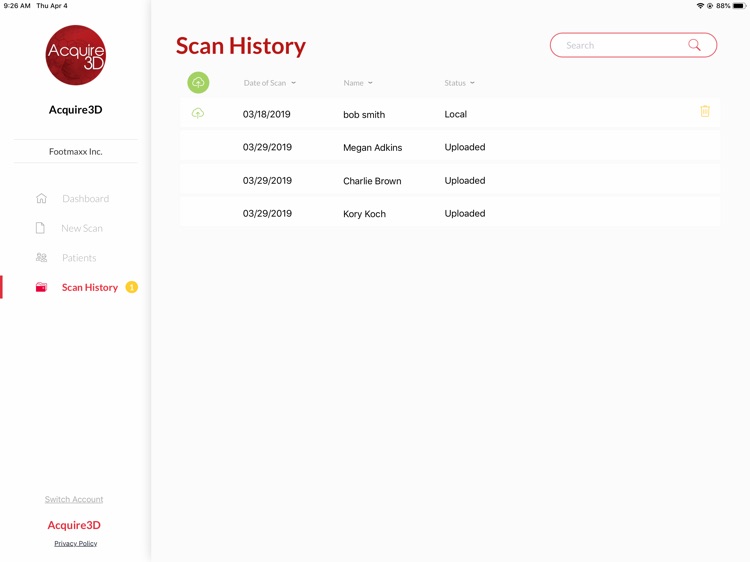Click the yellow notification badge on Scan History
The width and height of the screenshot is (750, 562).
pyautogui.click(x=132, y=287)
